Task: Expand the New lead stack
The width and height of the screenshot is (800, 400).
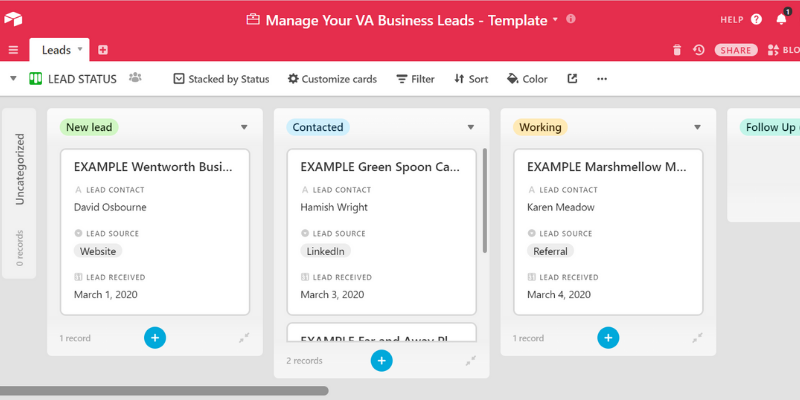Action: coord(244,338)
